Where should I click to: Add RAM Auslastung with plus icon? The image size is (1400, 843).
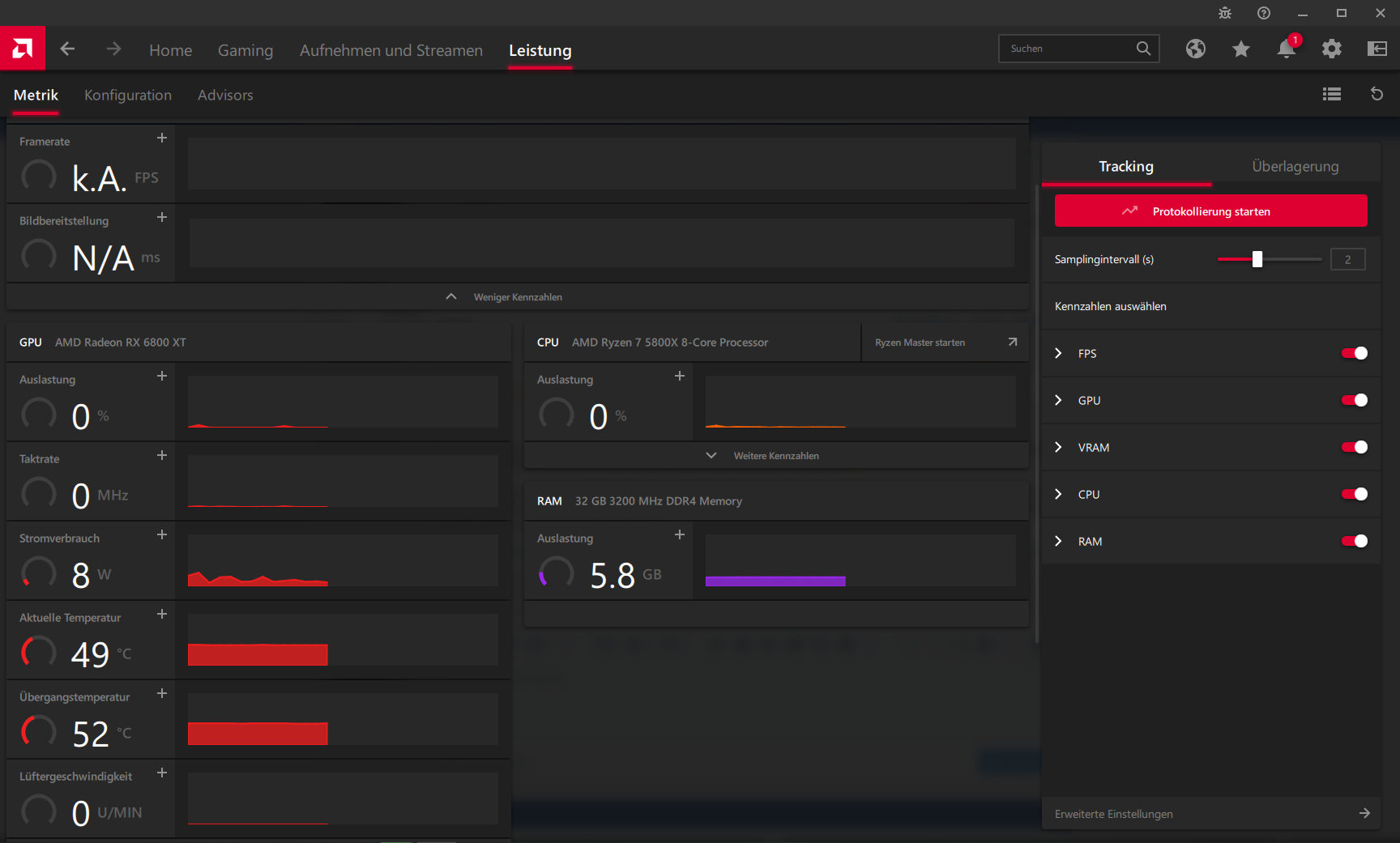pos(680,535)
